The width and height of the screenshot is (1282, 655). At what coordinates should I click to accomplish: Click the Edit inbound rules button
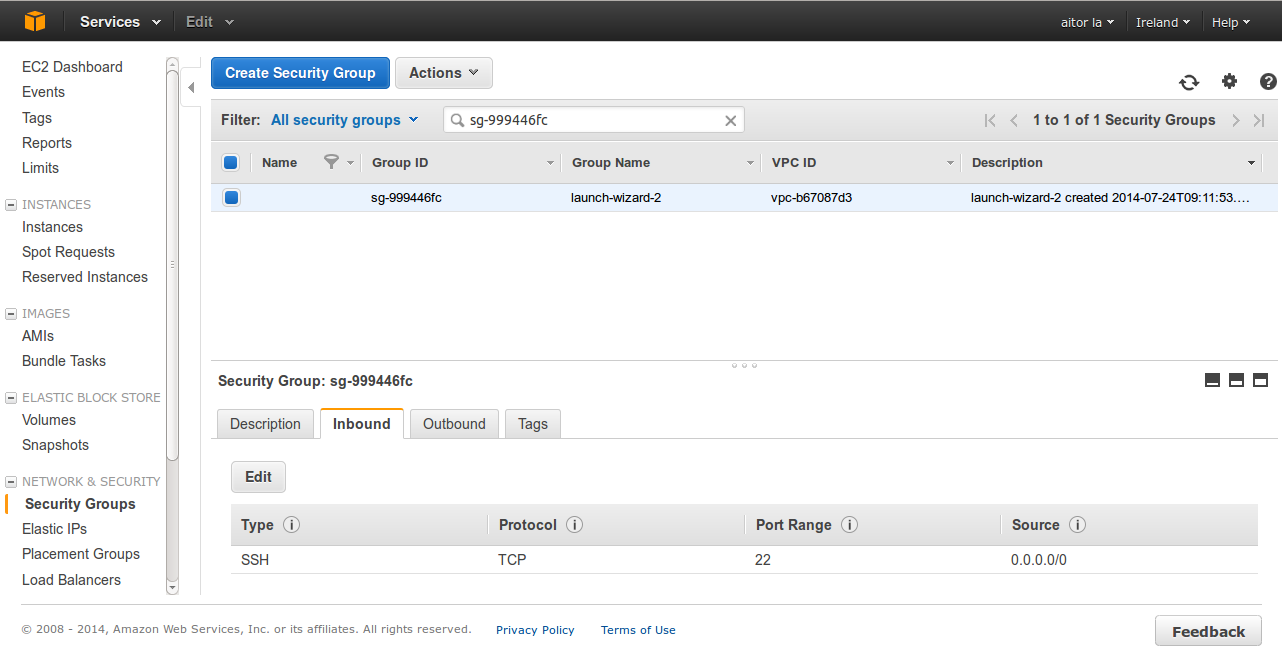[x=258, y=477]
